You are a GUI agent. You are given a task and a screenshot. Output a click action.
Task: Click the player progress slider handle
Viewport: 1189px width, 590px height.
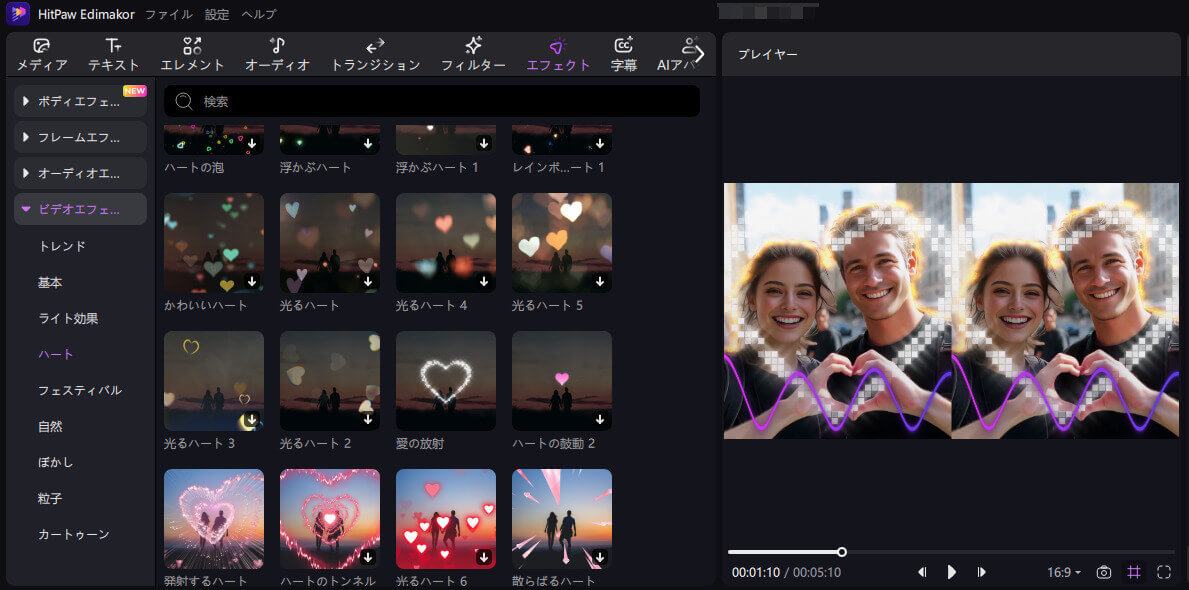click(842, 551)
